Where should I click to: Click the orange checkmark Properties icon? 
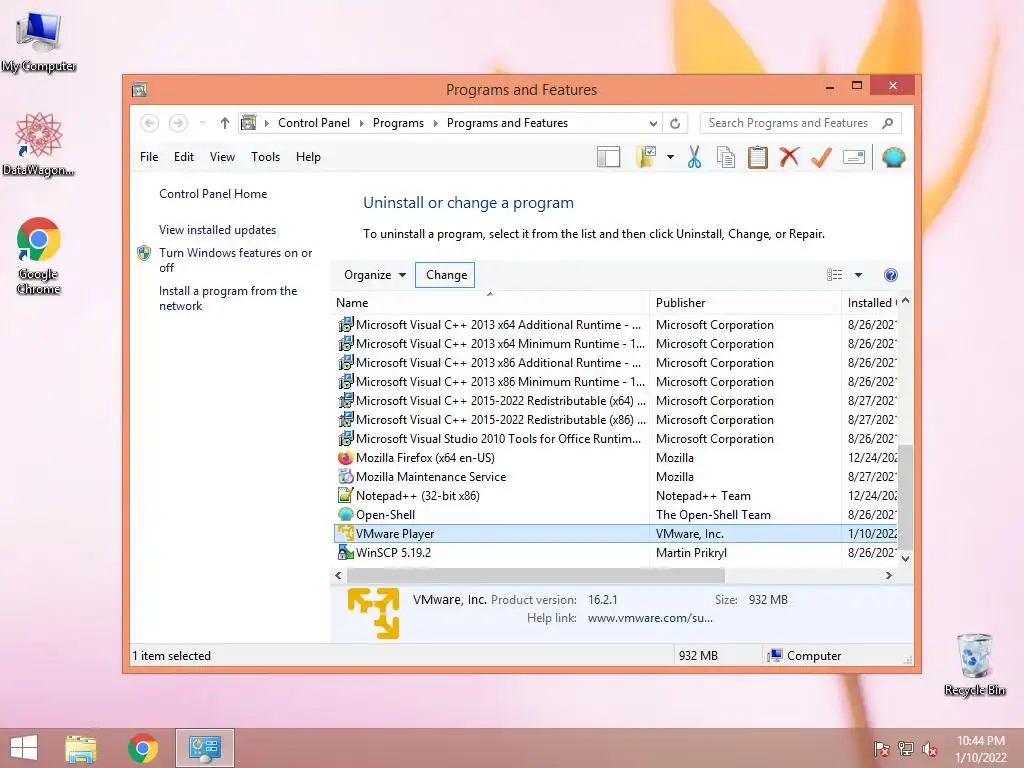(821, 157)
